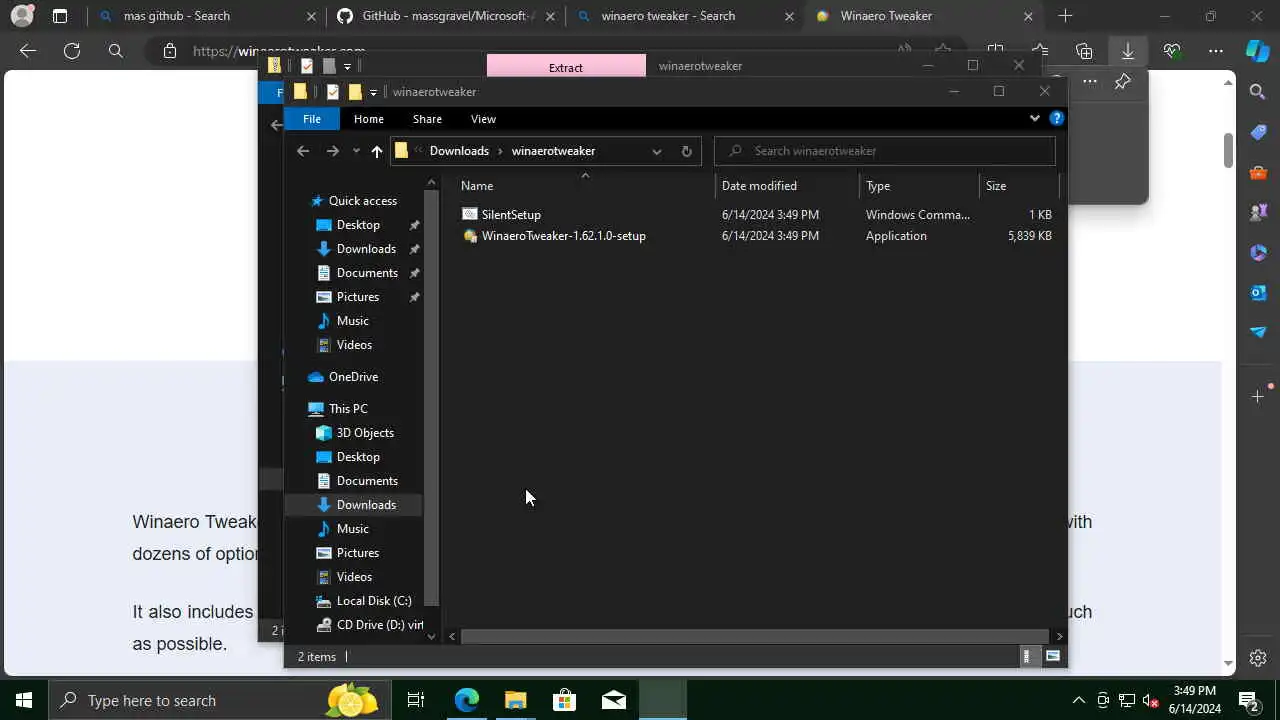Open Edge sidebar Shopping tag icon
Screen dimensions: 1280x720
point(1258,132)
